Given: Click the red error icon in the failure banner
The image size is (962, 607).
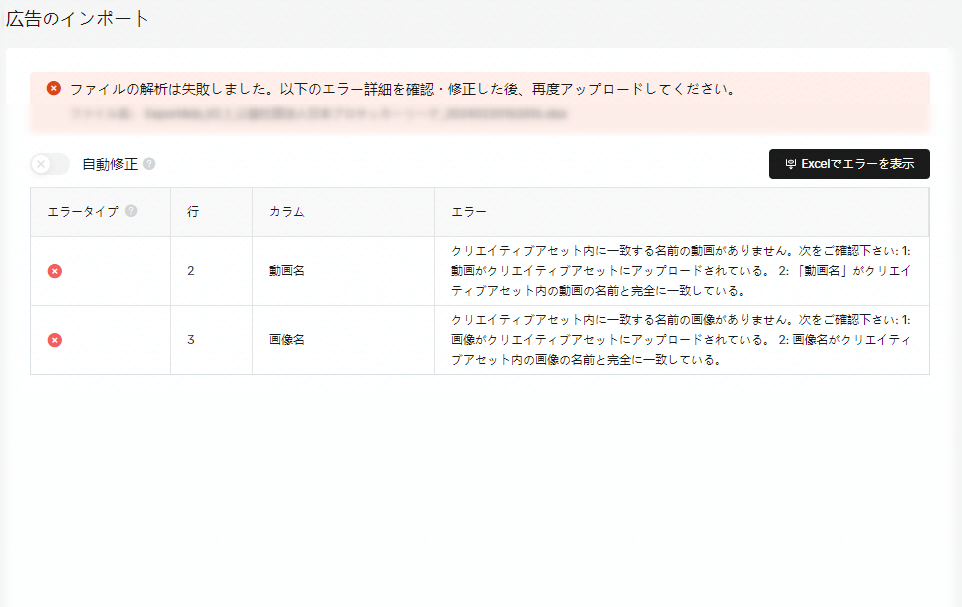Looking at the screenshot, I should point(54,88).
